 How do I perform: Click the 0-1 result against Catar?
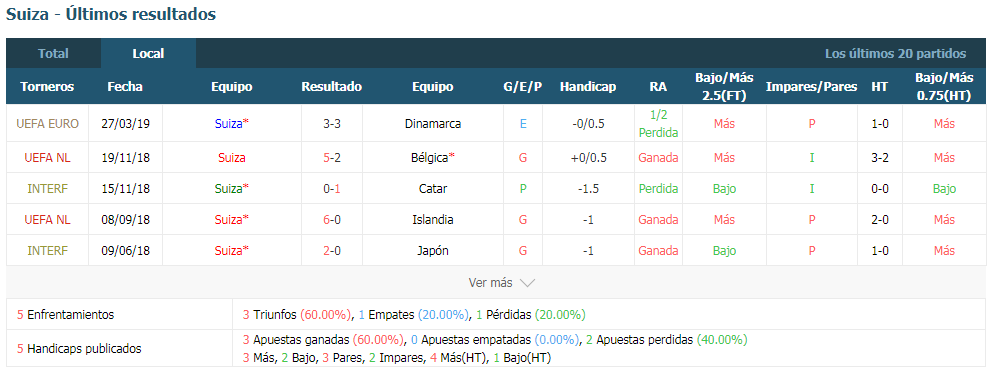pyautogui.click(x=332, y=188)
